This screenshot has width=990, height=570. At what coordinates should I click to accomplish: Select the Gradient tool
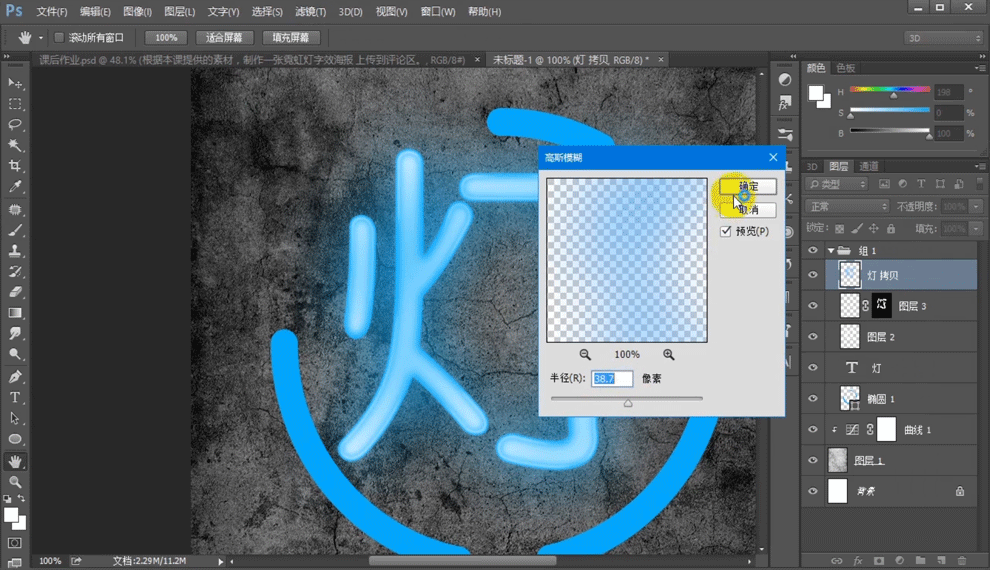point(15,313)
